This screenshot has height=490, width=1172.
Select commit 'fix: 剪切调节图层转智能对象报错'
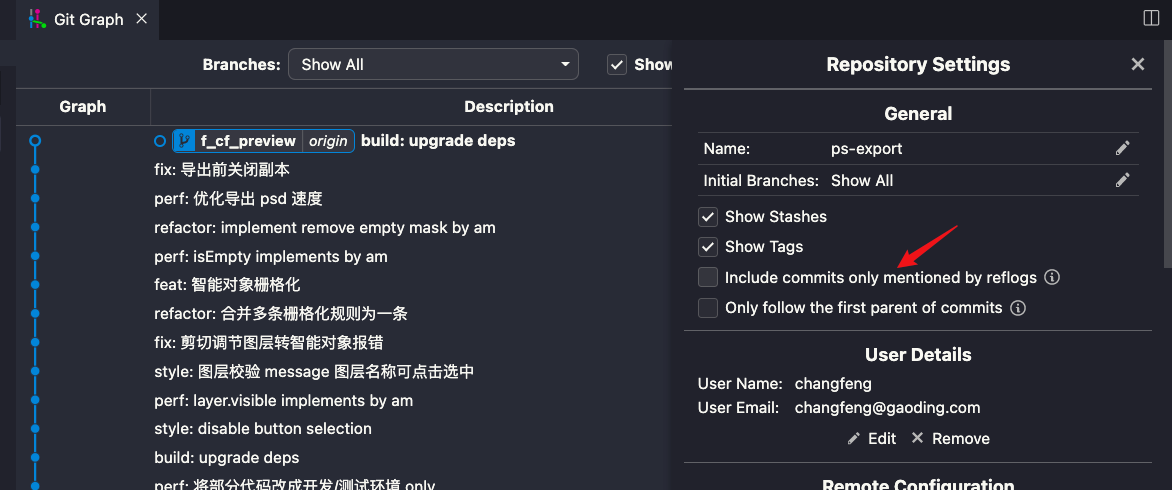(268, 342)
